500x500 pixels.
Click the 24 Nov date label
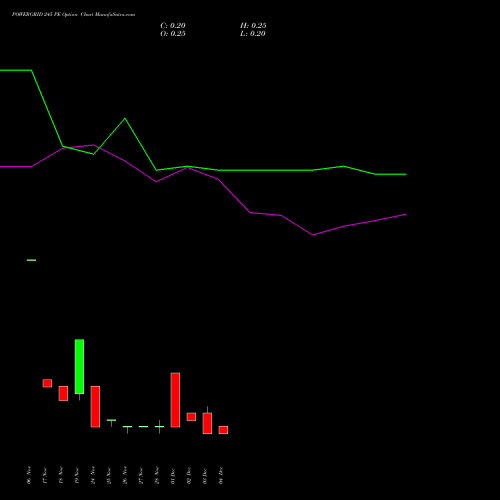click(x=93, y=475)
